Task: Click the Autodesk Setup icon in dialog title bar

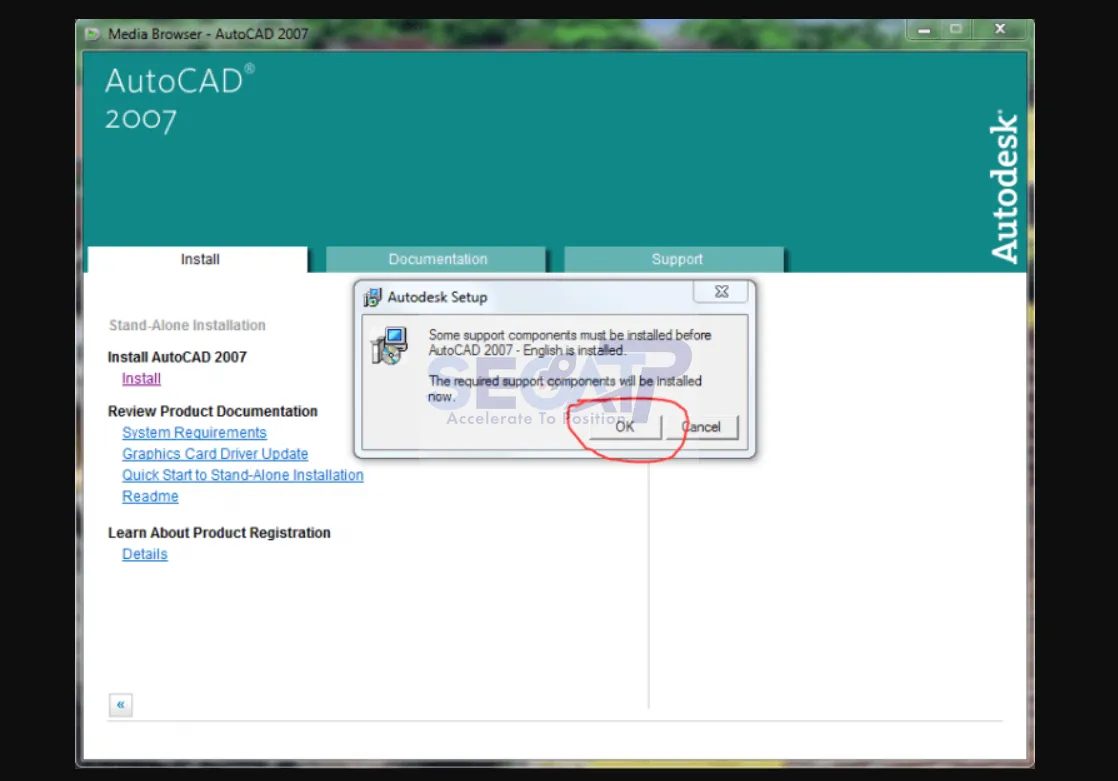Action: tap(373, 296)
